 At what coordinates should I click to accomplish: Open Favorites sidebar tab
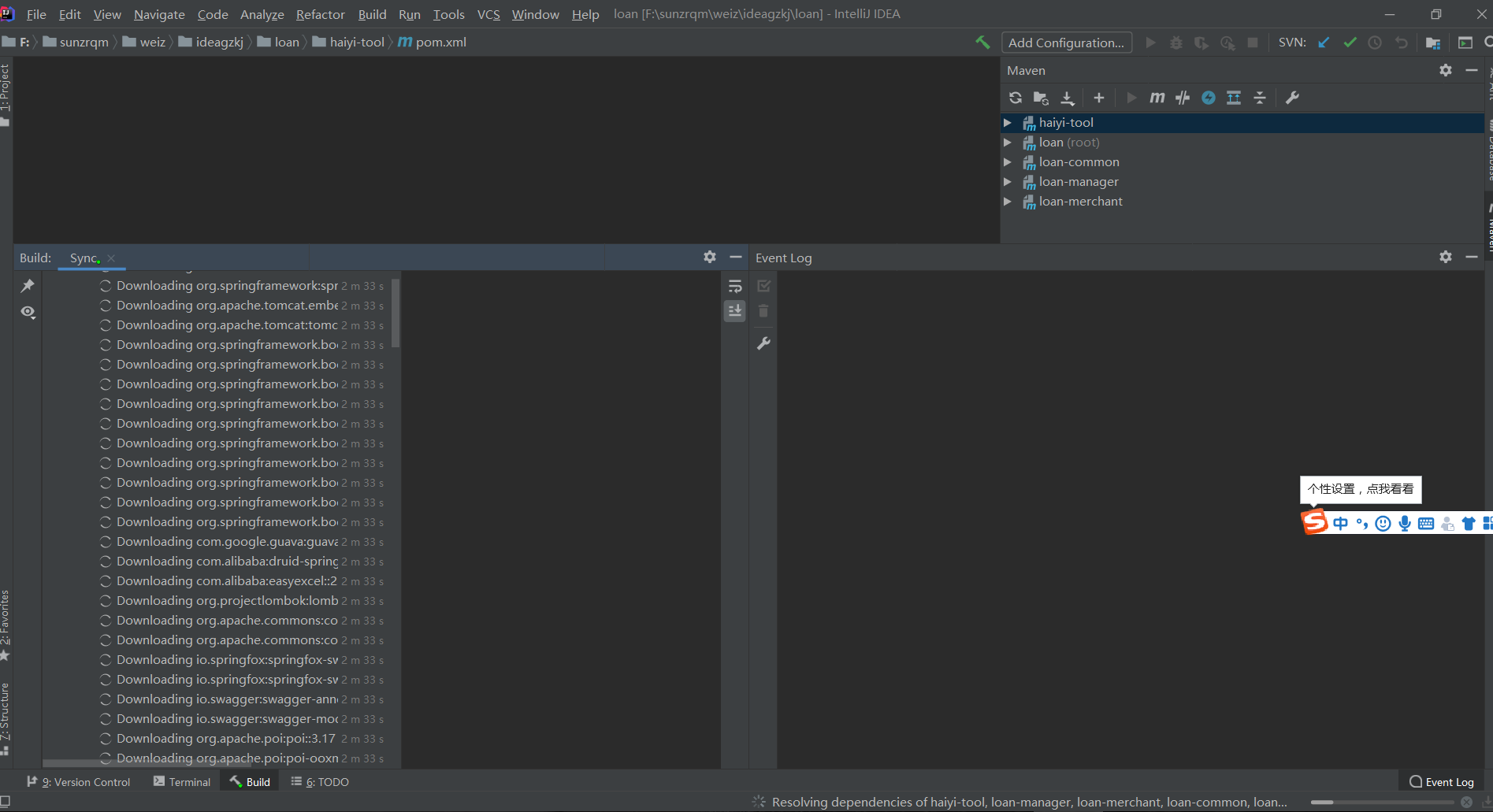(6, 625)
